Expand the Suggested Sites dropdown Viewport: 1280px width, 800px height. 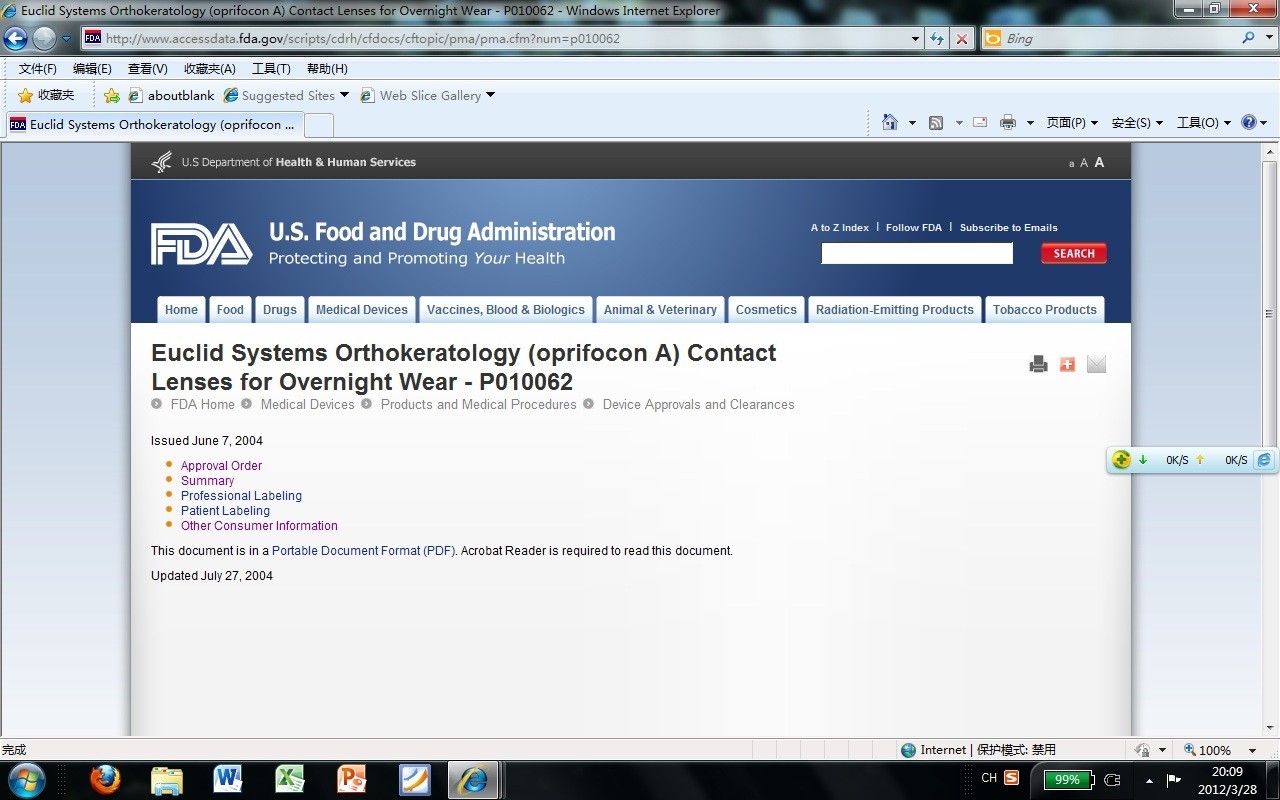coord(345,95)
